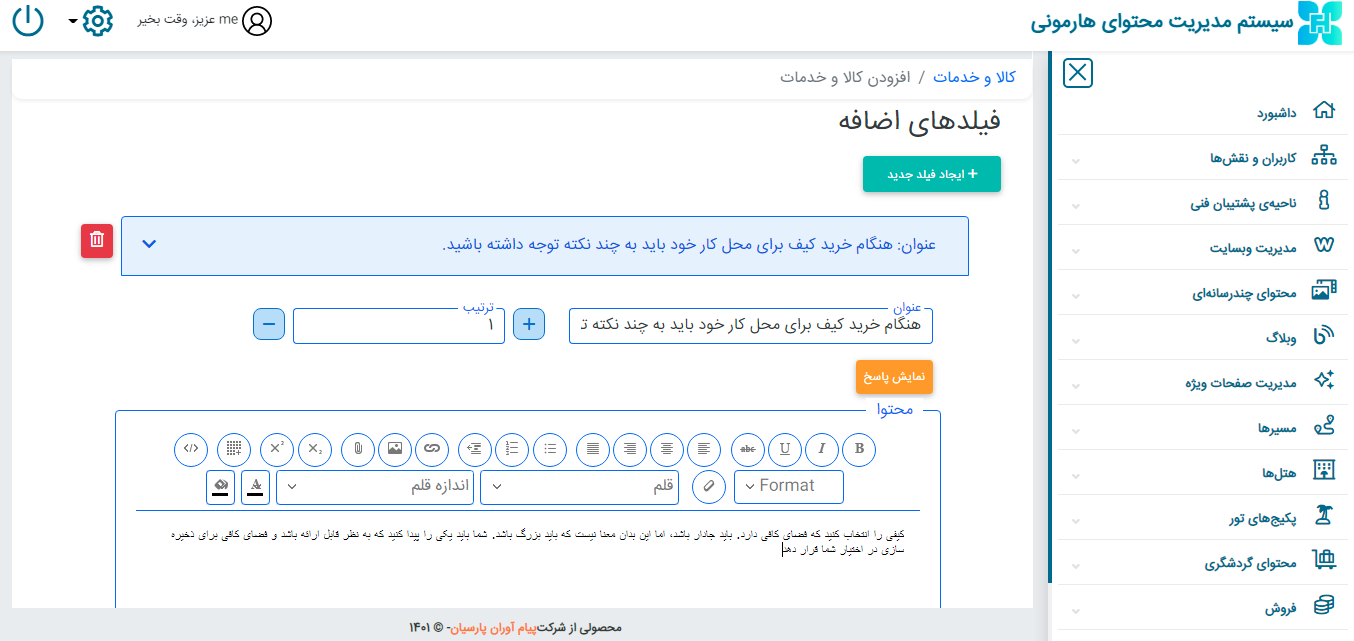Apply italic formatting in the editor
Screen dimensions: 1354x641
click(x=822, y=450)
